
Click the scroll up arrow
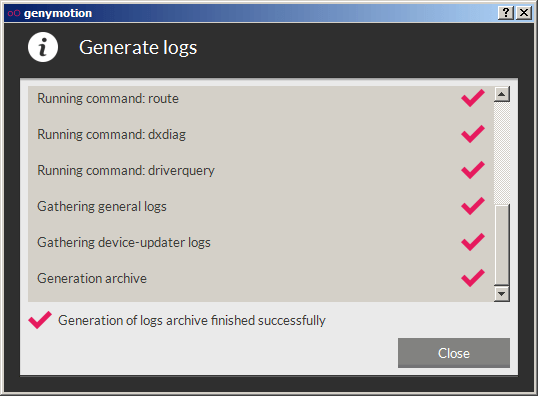click(x=502, y=94)
